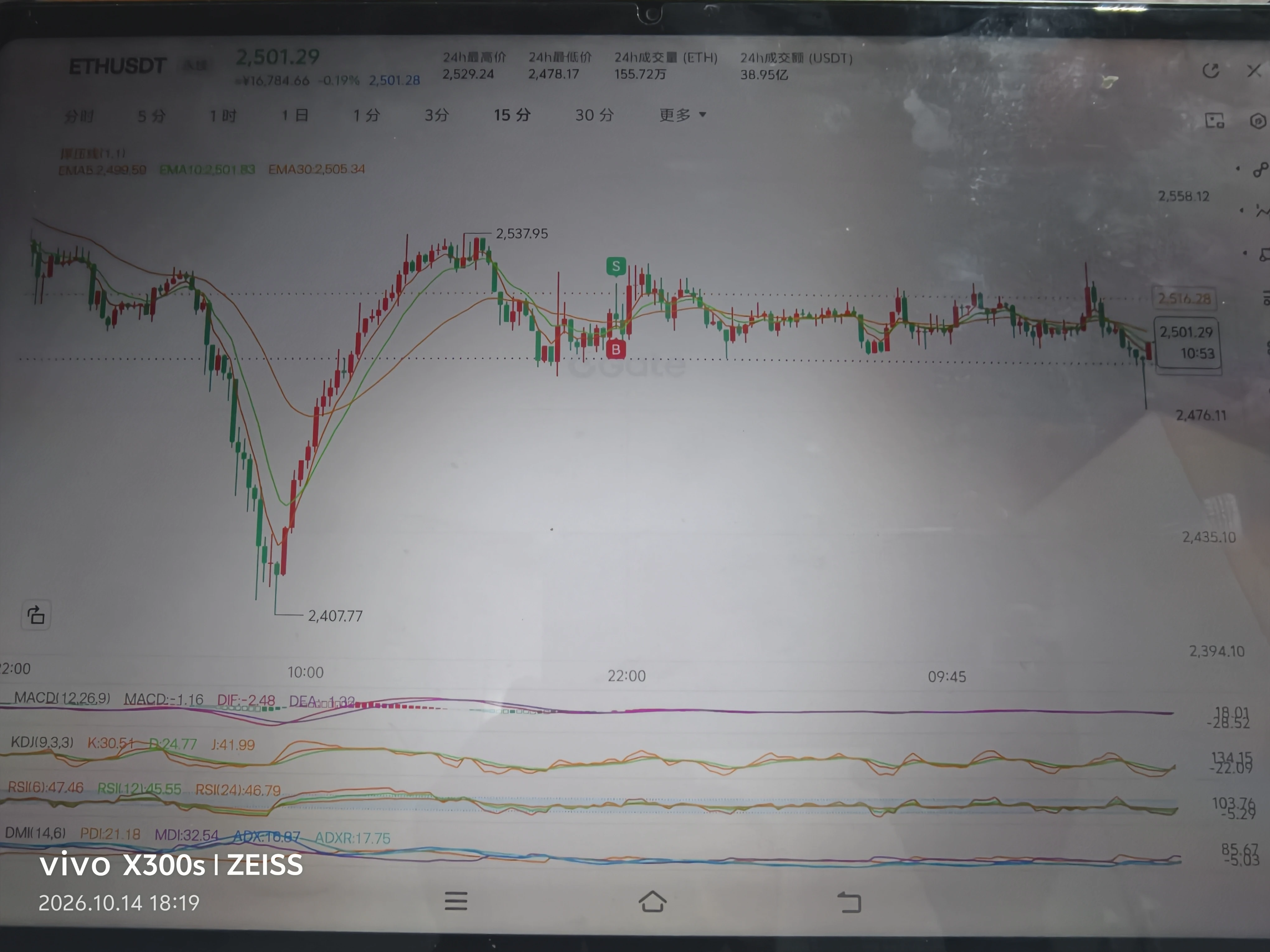Tap the rotate screen icon on the chart
The height and width of the screenshot is (952, 1270).
click(36, 615)
